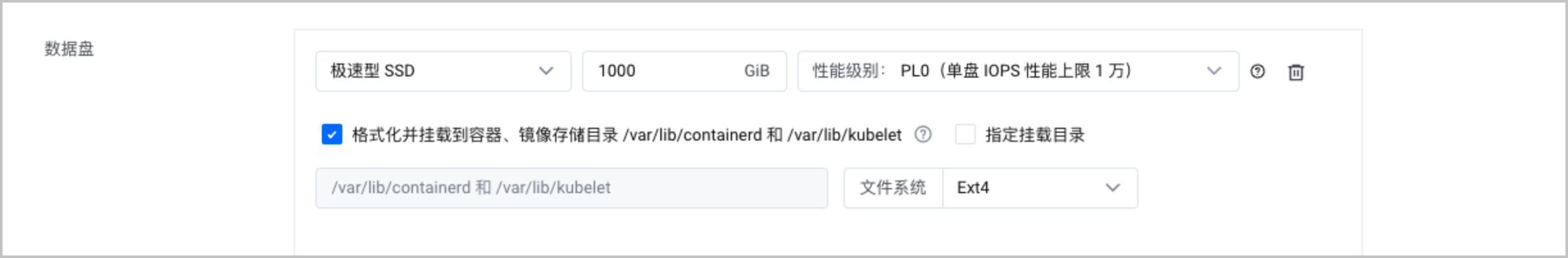Click the PL0 单盘 IOPS value text
This screenshot has width=1568, height=258.
(x=1016, y=71)
